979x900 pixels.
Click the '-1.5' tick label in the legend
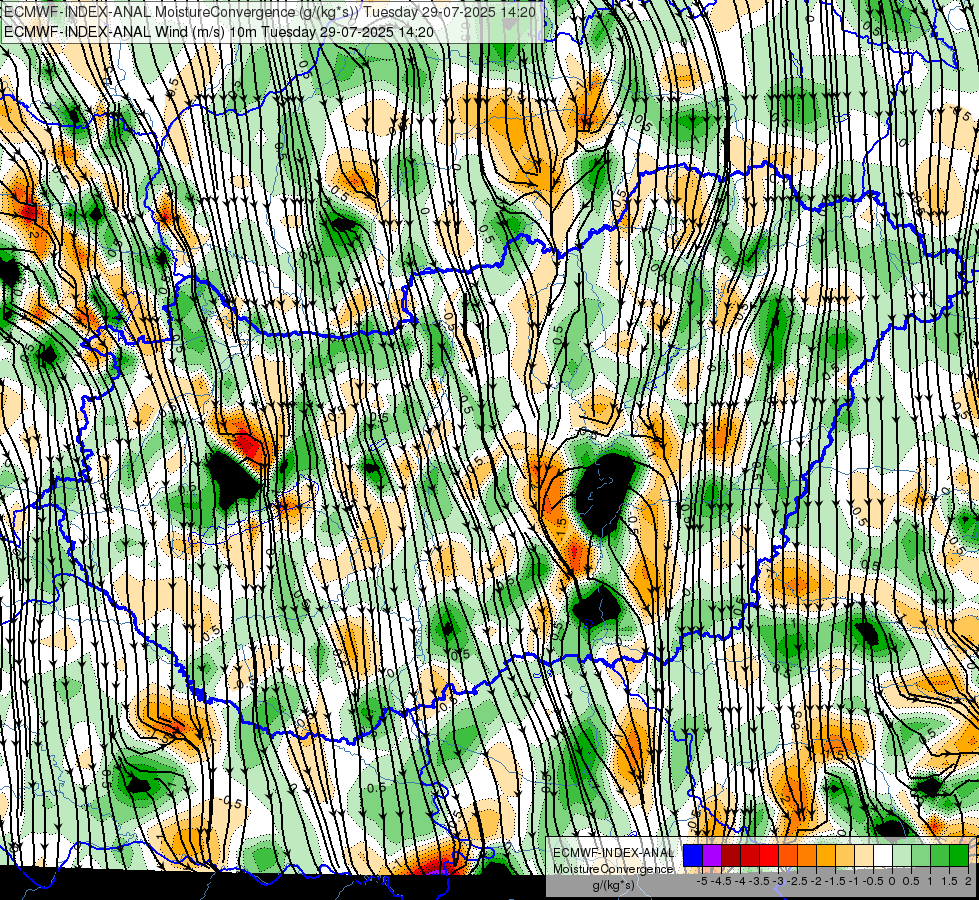click(x=835, y=881)
